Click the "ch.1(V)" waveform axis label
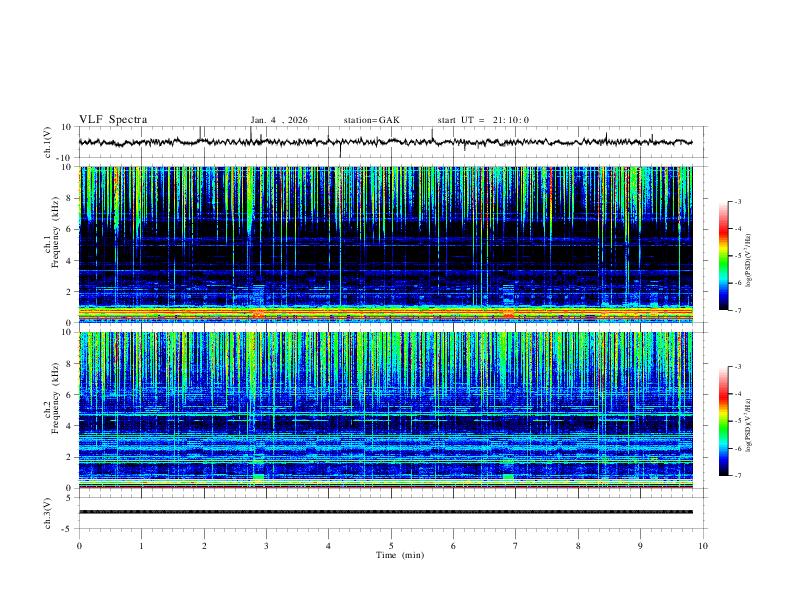The height and width of the screenshot is (612, 792). [x=48, y=142]
